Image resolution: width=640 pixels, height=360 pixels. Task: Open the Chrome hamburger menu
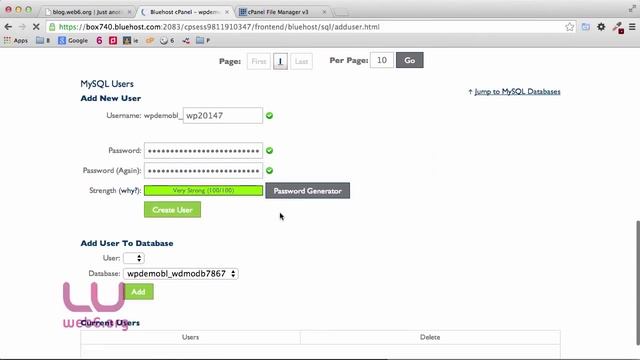(632, 27)
